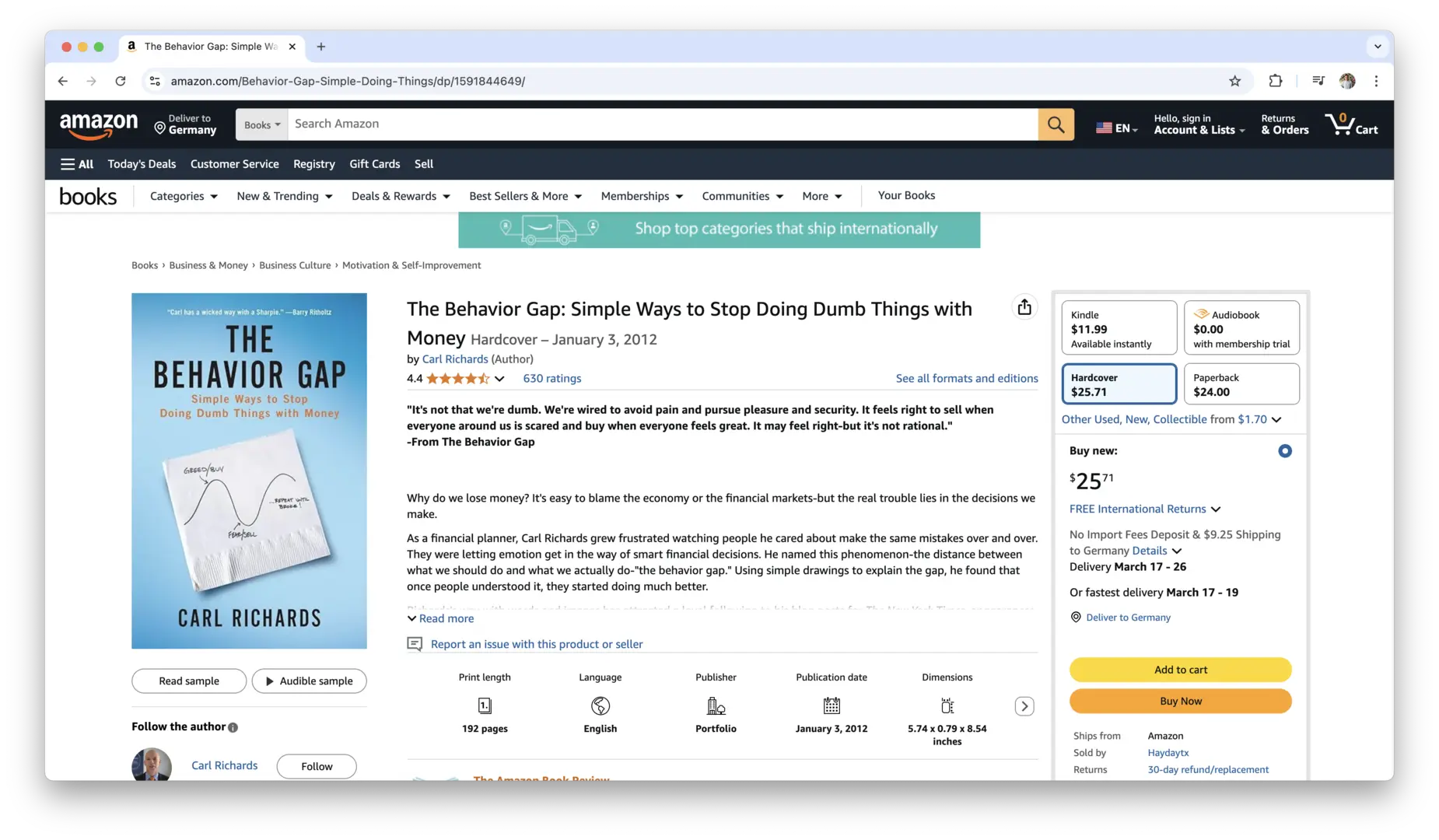Open the Books search category dropdown

(262, 124)
